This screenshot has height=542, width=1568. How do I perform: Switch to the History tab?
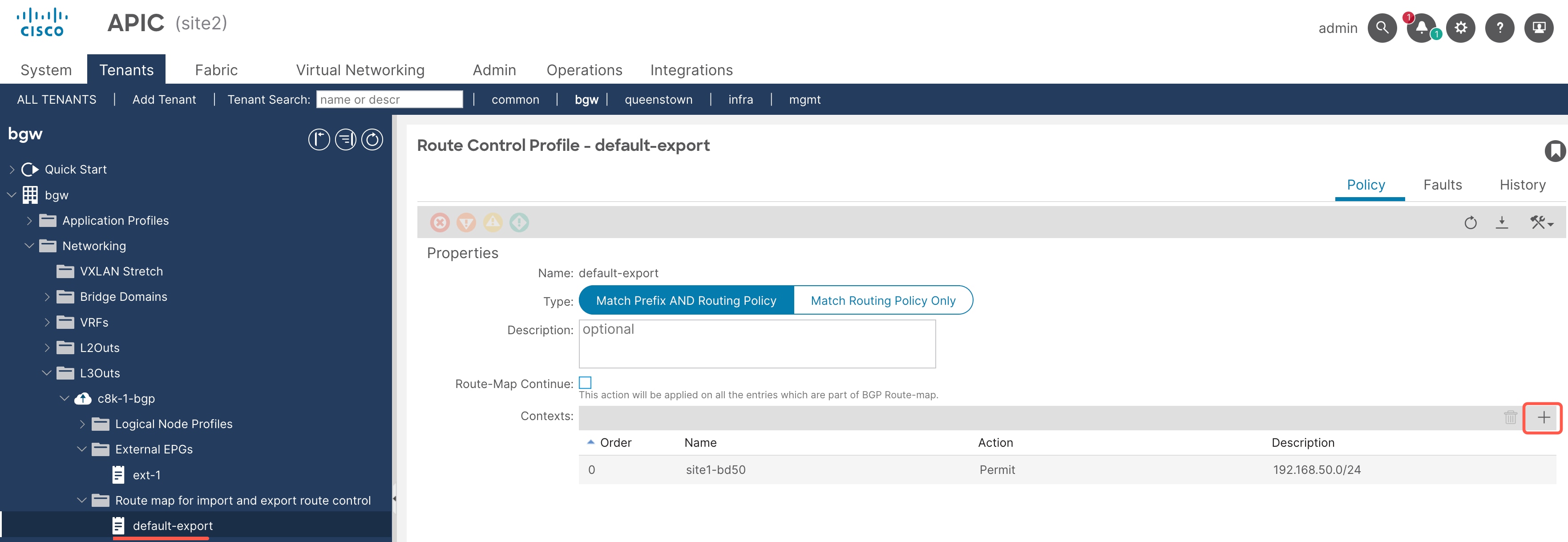pyautogui.click(x=1522, y=185)
